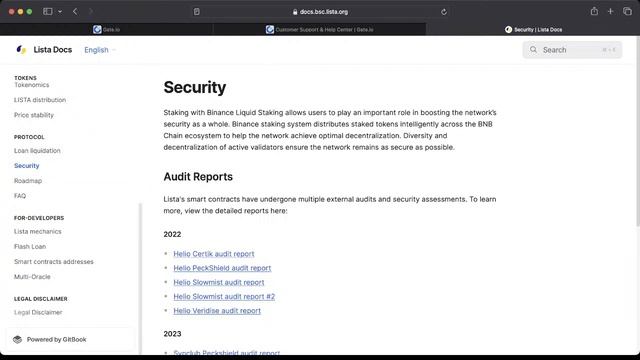Viewport: 640px width, 360px height.
Task: Click the page vertical scrollbar
Action: point(638,131)
